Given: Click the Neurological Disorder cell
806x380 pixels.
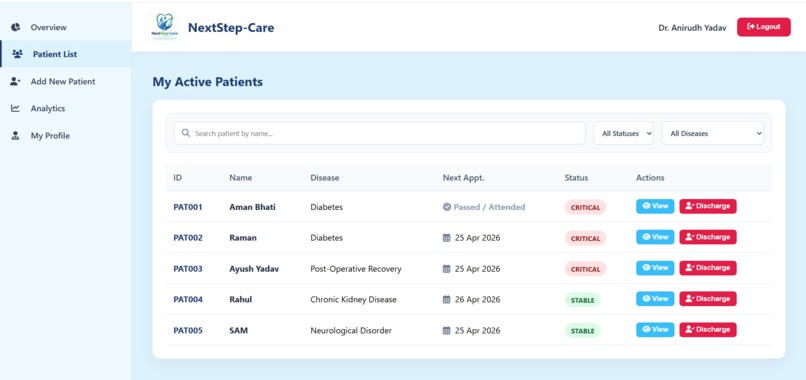Looking at the screenshot, I should pyautogui.click(x=351, y=331).
